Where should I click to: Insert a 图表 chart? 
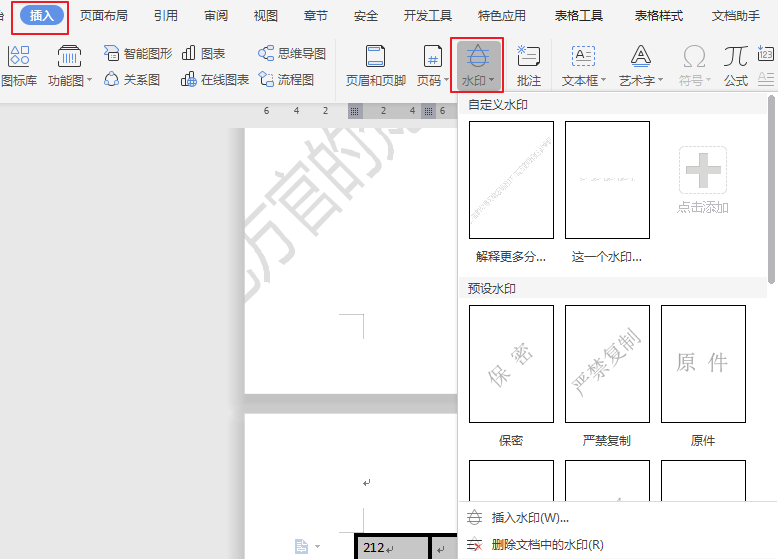tap(203, 53)
